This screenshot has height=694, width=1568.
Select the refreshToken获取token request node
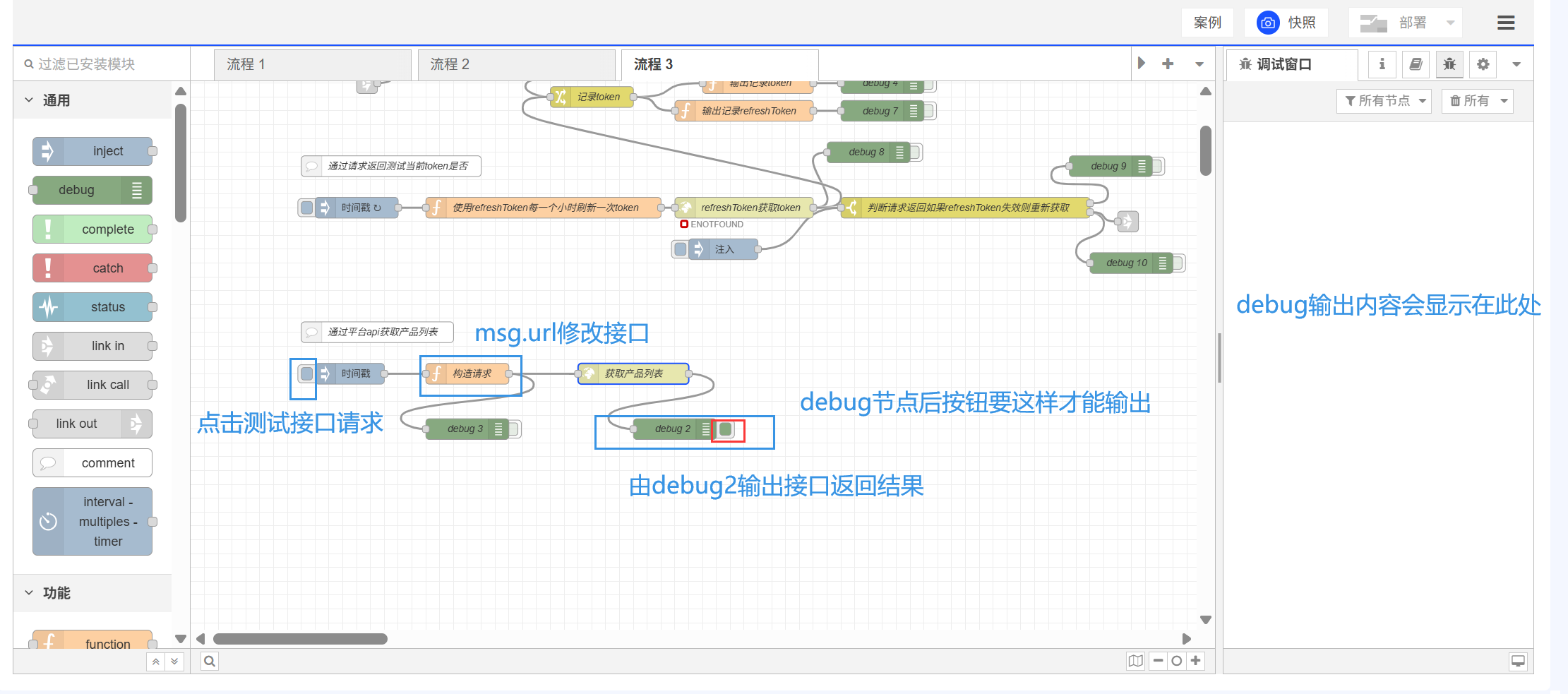[744, 208]
